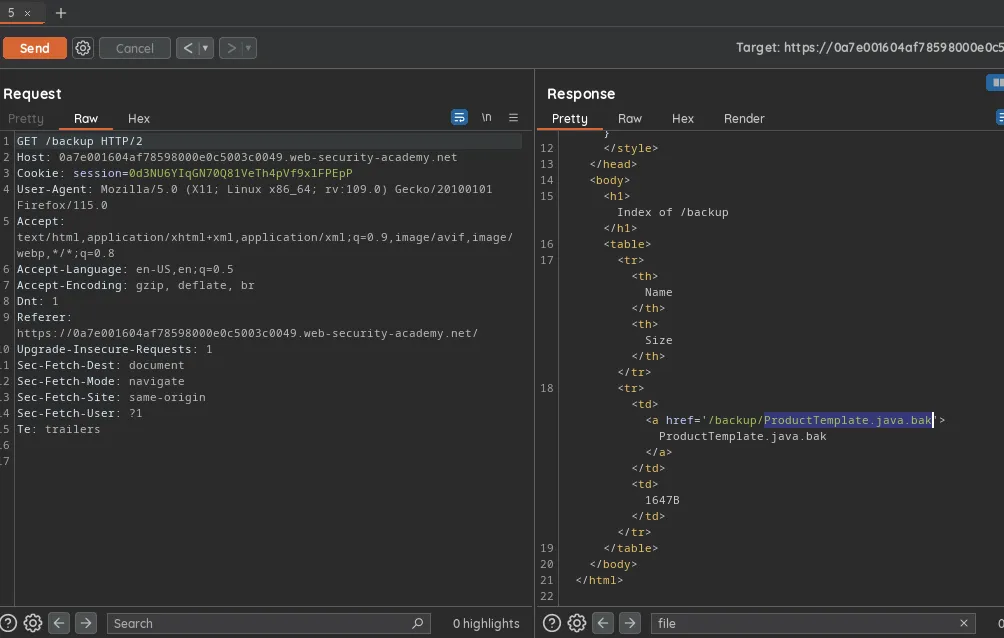Open the request panel hamburger menu
Screen dimensions: 1004x638
tap(514, 117)
